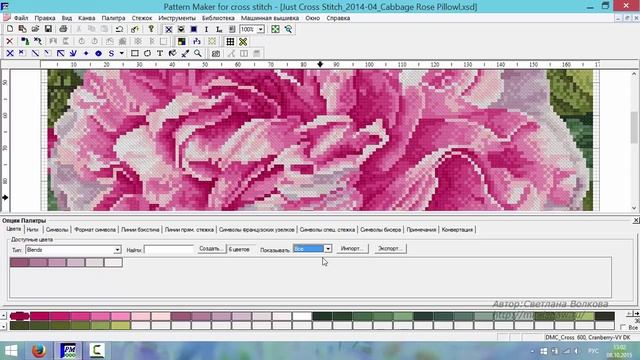Viewport: 640px width, 360px height.
Task: Click green crossed-stitch icon beside grid
Action: (x=243, y=41)
